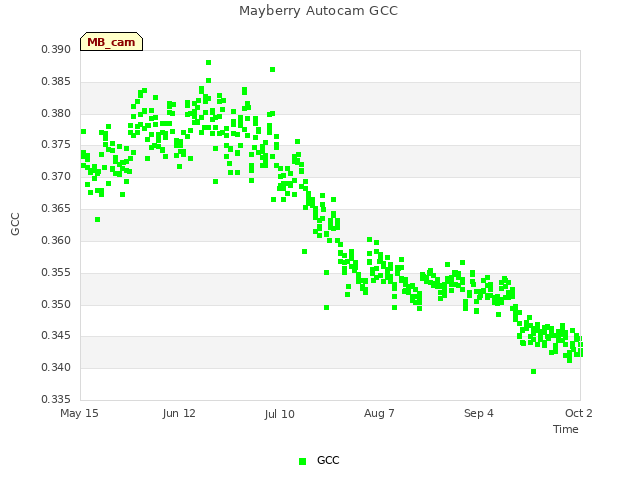Click the Jul 10 x-axis label
This screenshot has width=640, height=480.
(x=280, y=414)
